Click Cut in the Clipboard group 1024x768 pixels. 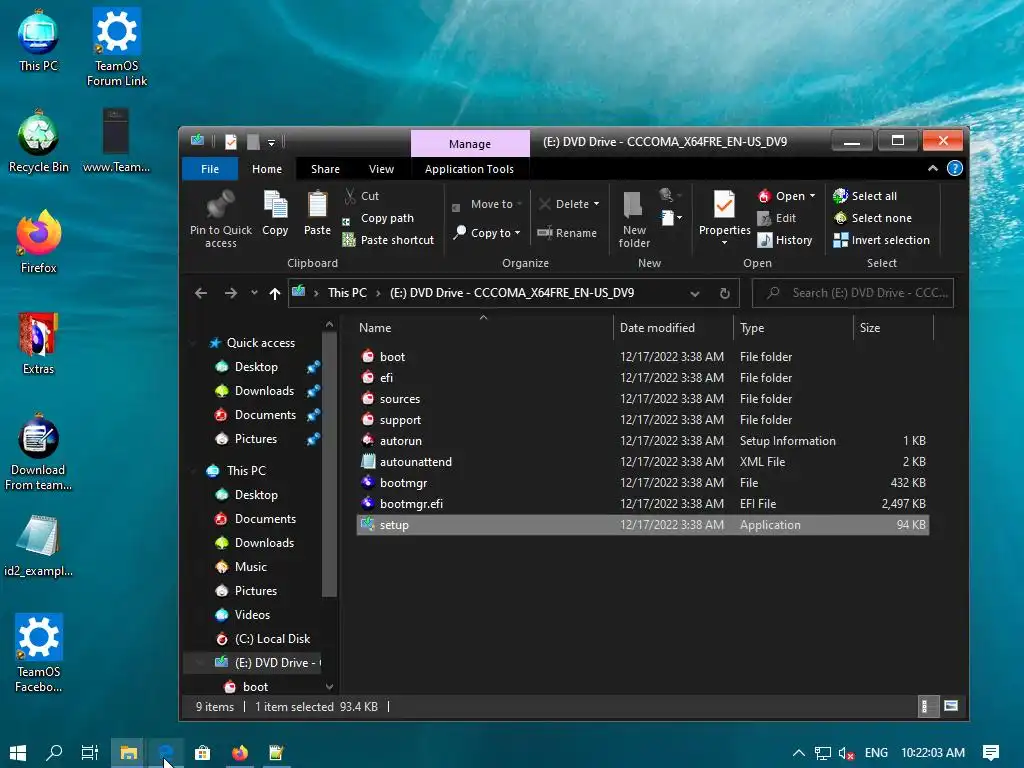[x=361, y=196]
